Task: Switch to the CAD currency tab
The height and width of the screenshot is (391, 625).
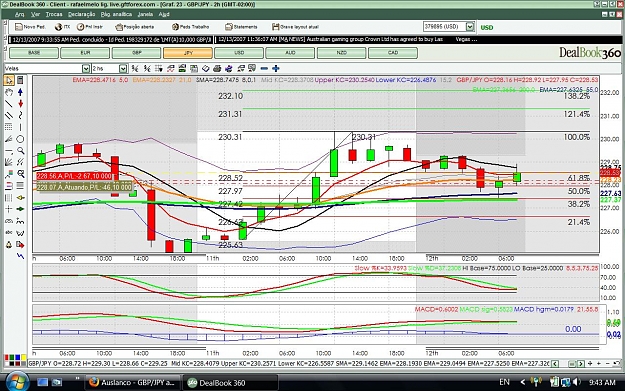Action: coord(393,53)
